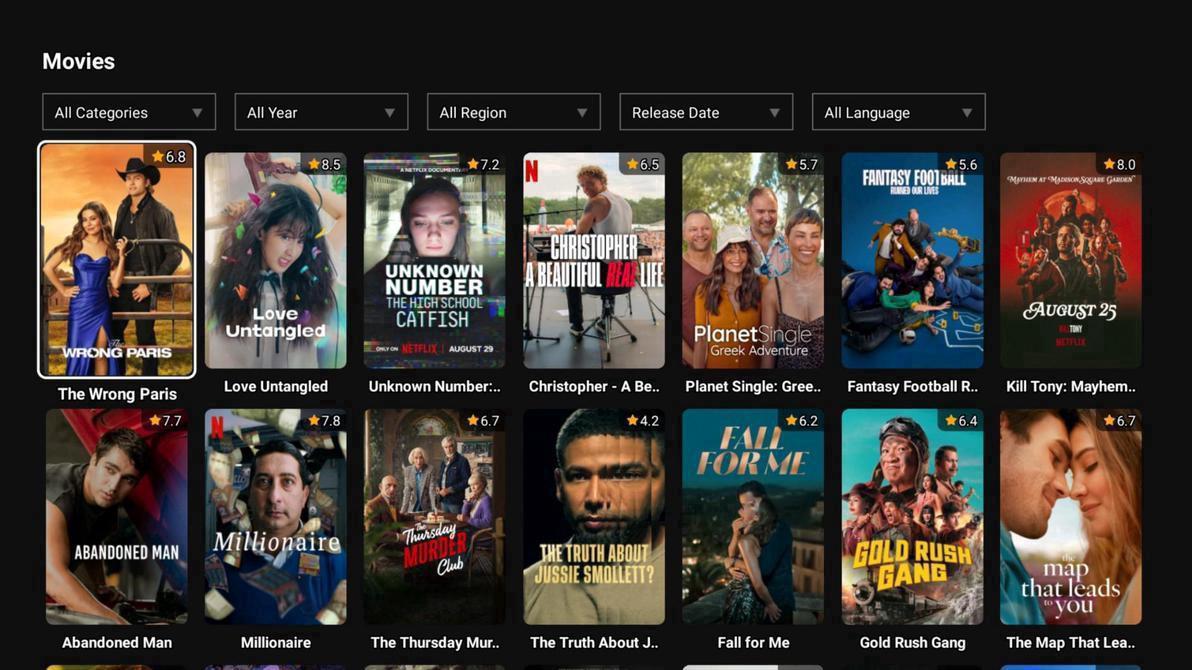The height and width of the screenshot is (670, 1192).
Task: Choose The Truth About Jussie Smollett poster
Action: click(x=594, y=516)
